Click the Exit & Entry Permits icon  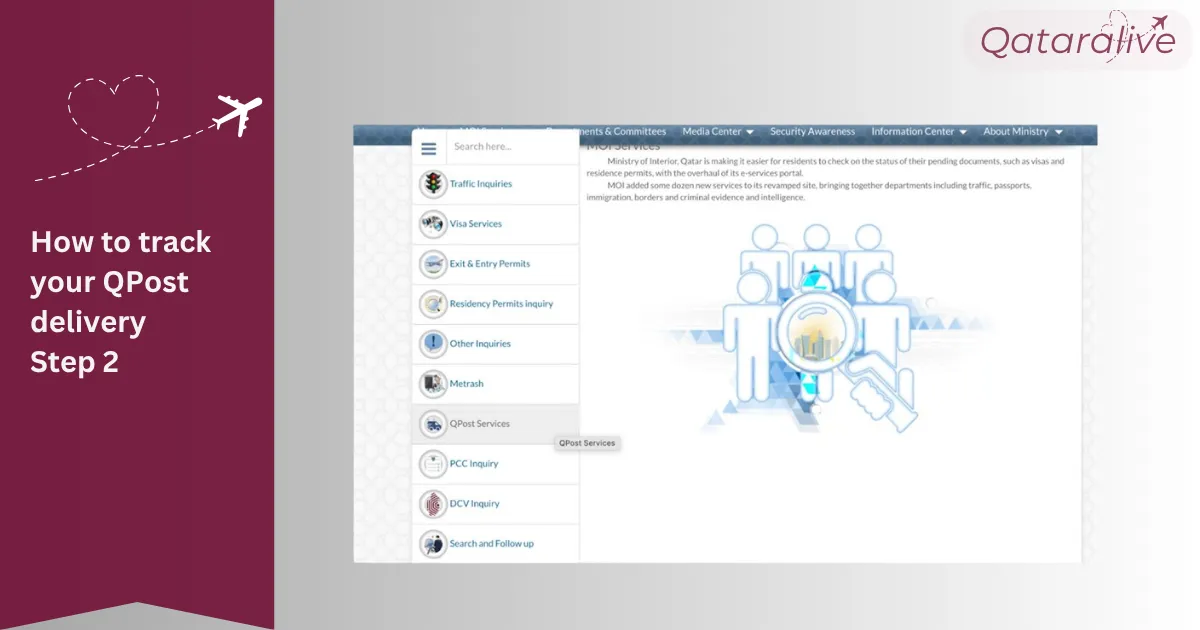click(433, 264)
